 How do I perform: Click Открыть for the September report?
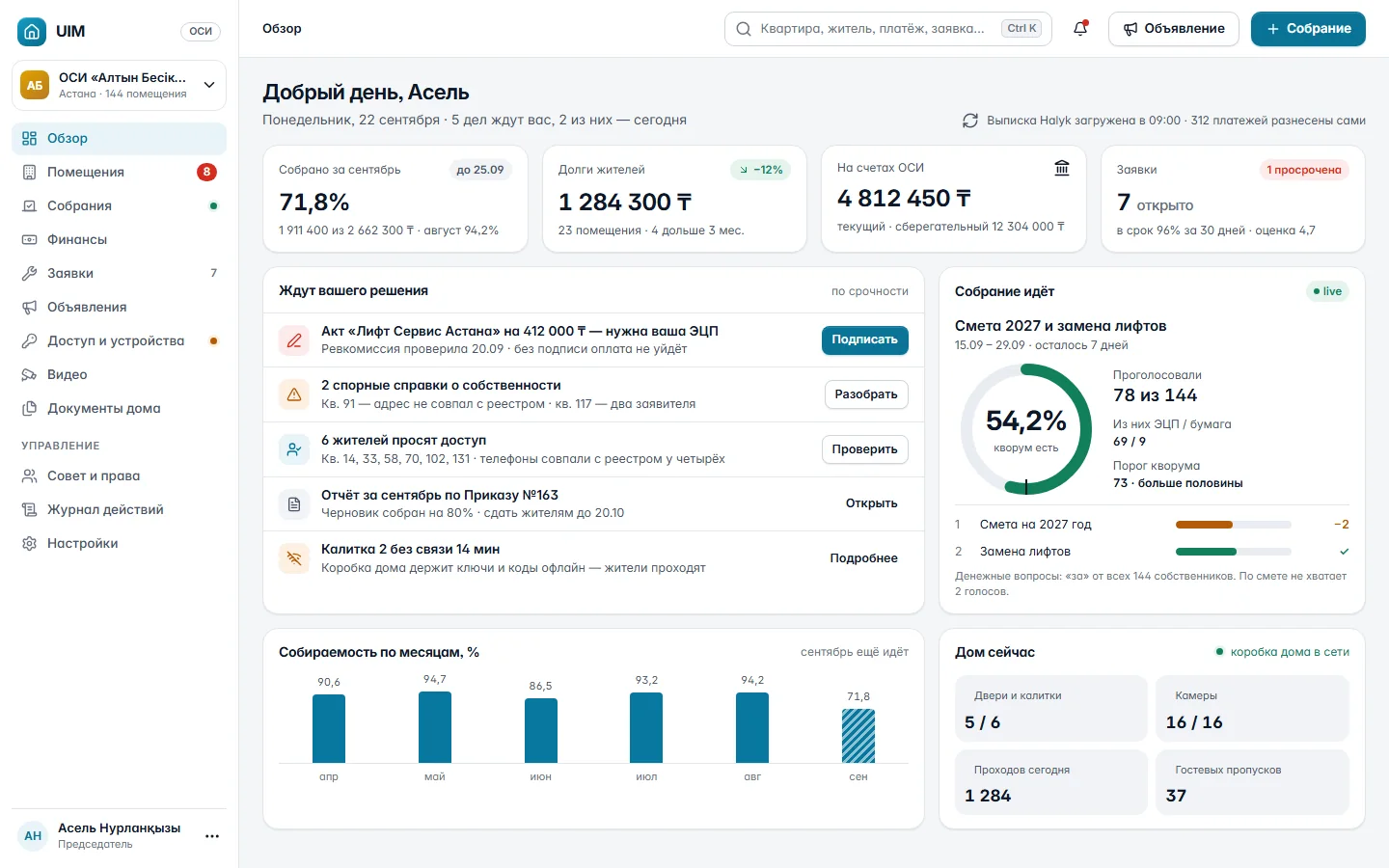pos(871,503)
